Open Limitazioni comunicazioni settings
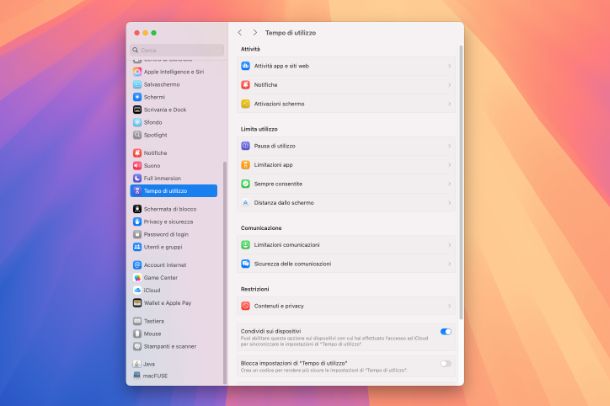 [347, 245]
